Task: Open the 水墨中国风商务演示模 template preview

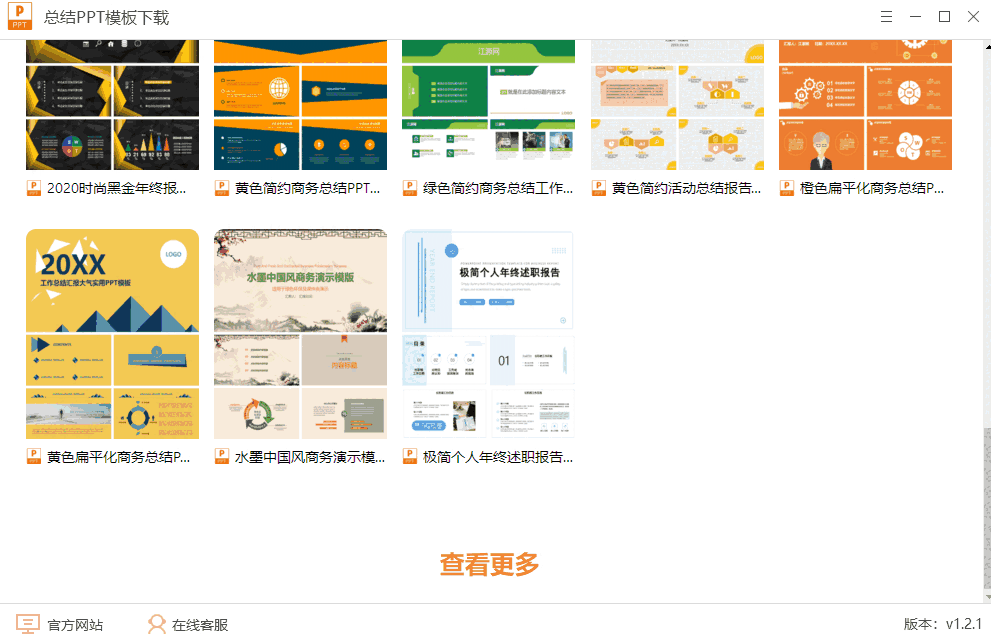Action: click(300, 336)
